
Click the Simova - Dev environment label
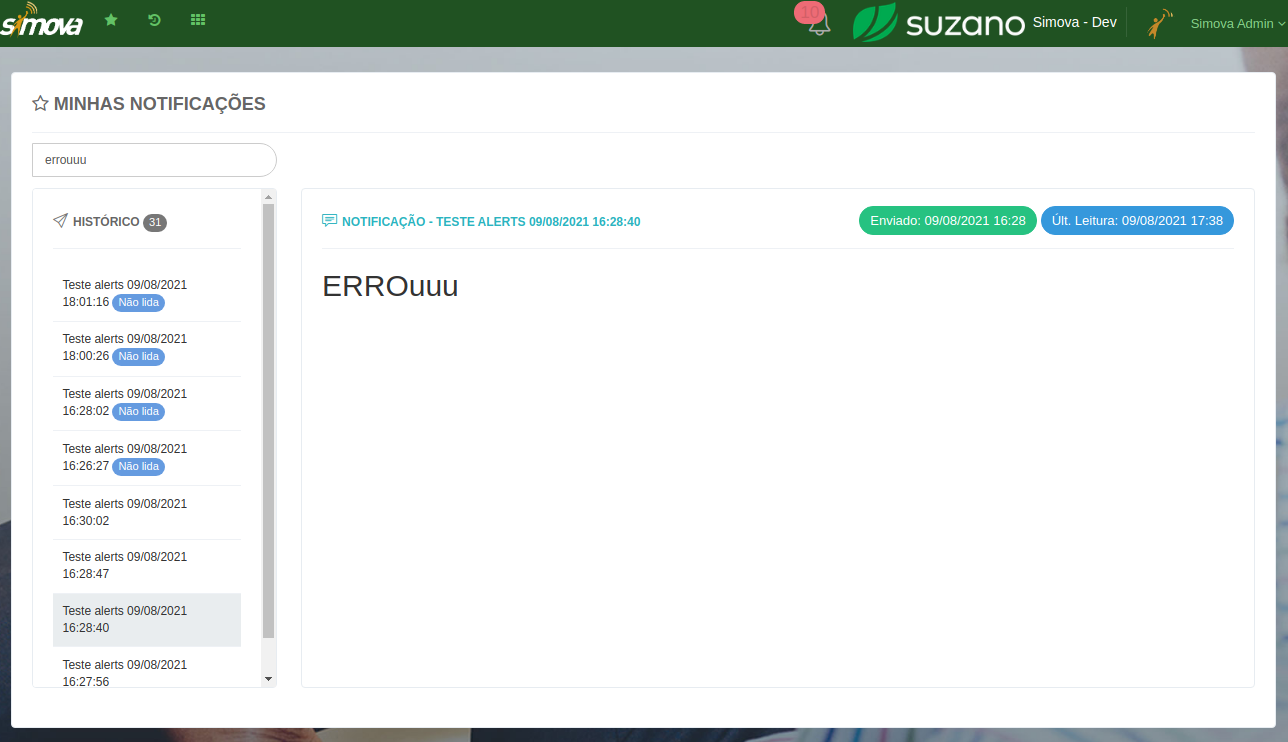point(1074,21)
